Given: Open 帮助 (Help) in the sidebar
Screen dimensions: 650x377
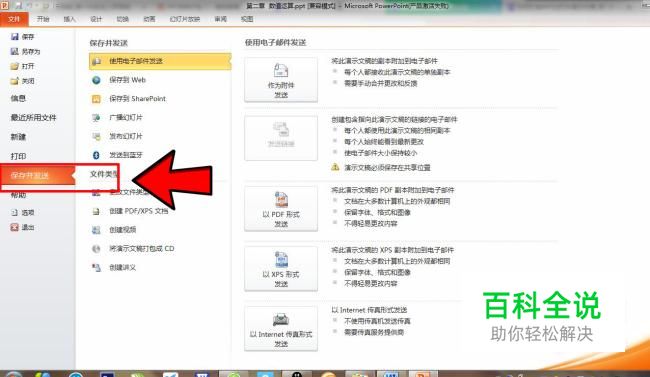Looking at the screenshot, I should (x=18, y=195).
